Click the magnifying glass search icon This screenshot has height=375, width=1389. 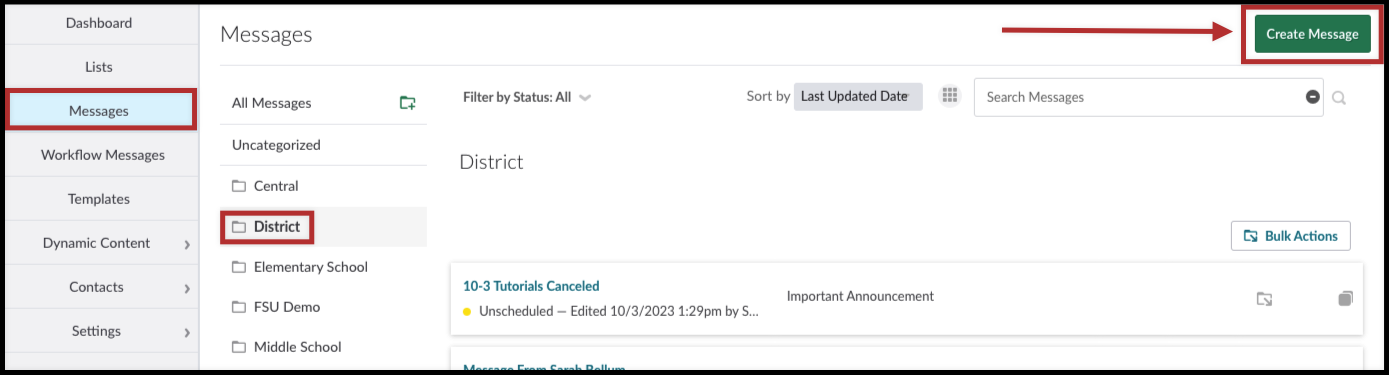[x=1339, y=98]
